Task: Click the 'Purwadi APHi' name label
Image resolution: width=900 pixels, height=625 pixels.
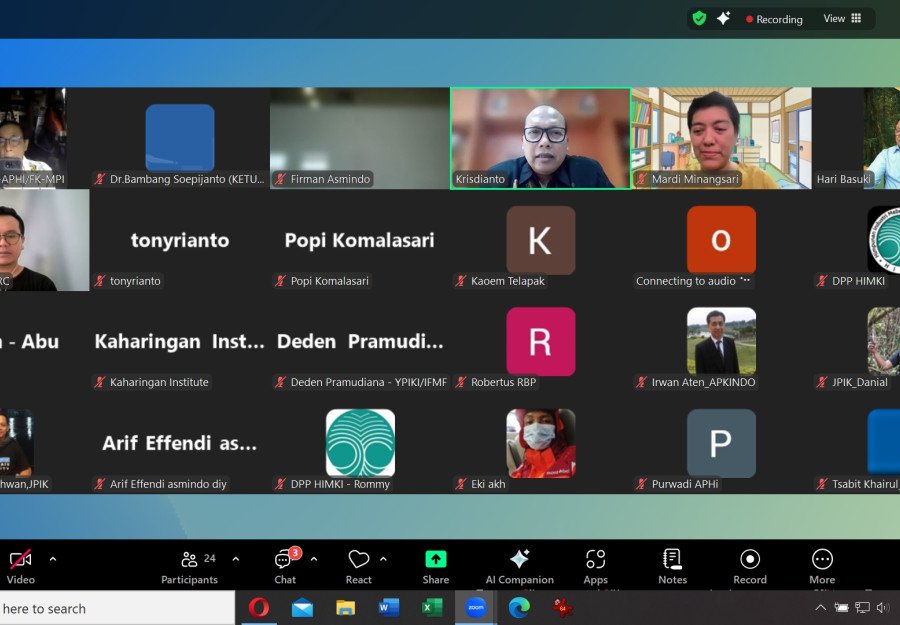Action: (685, 484)
